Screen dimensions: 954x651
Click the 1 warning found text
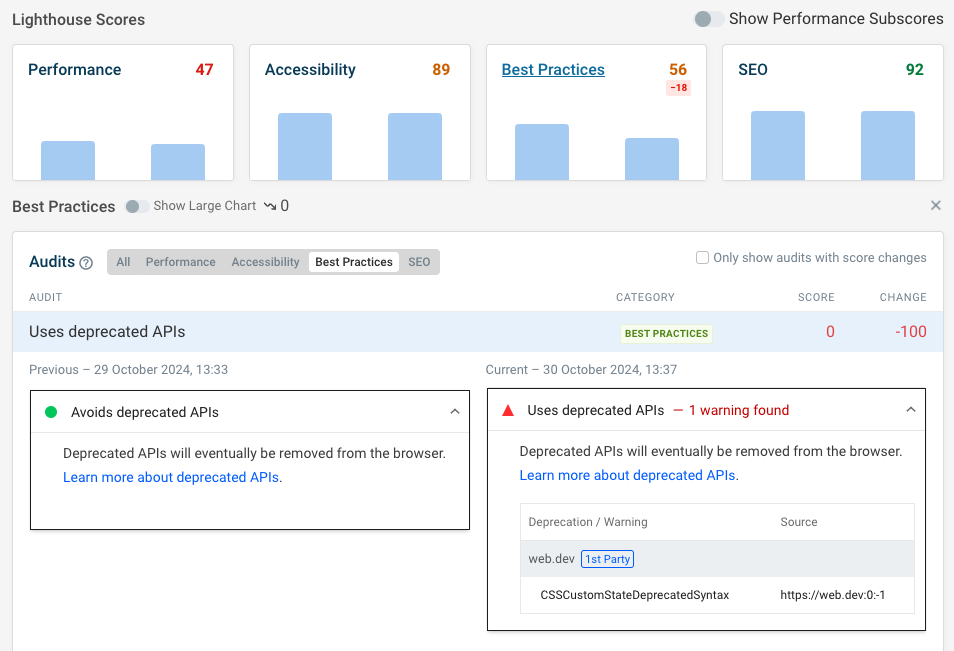point(739,411)
